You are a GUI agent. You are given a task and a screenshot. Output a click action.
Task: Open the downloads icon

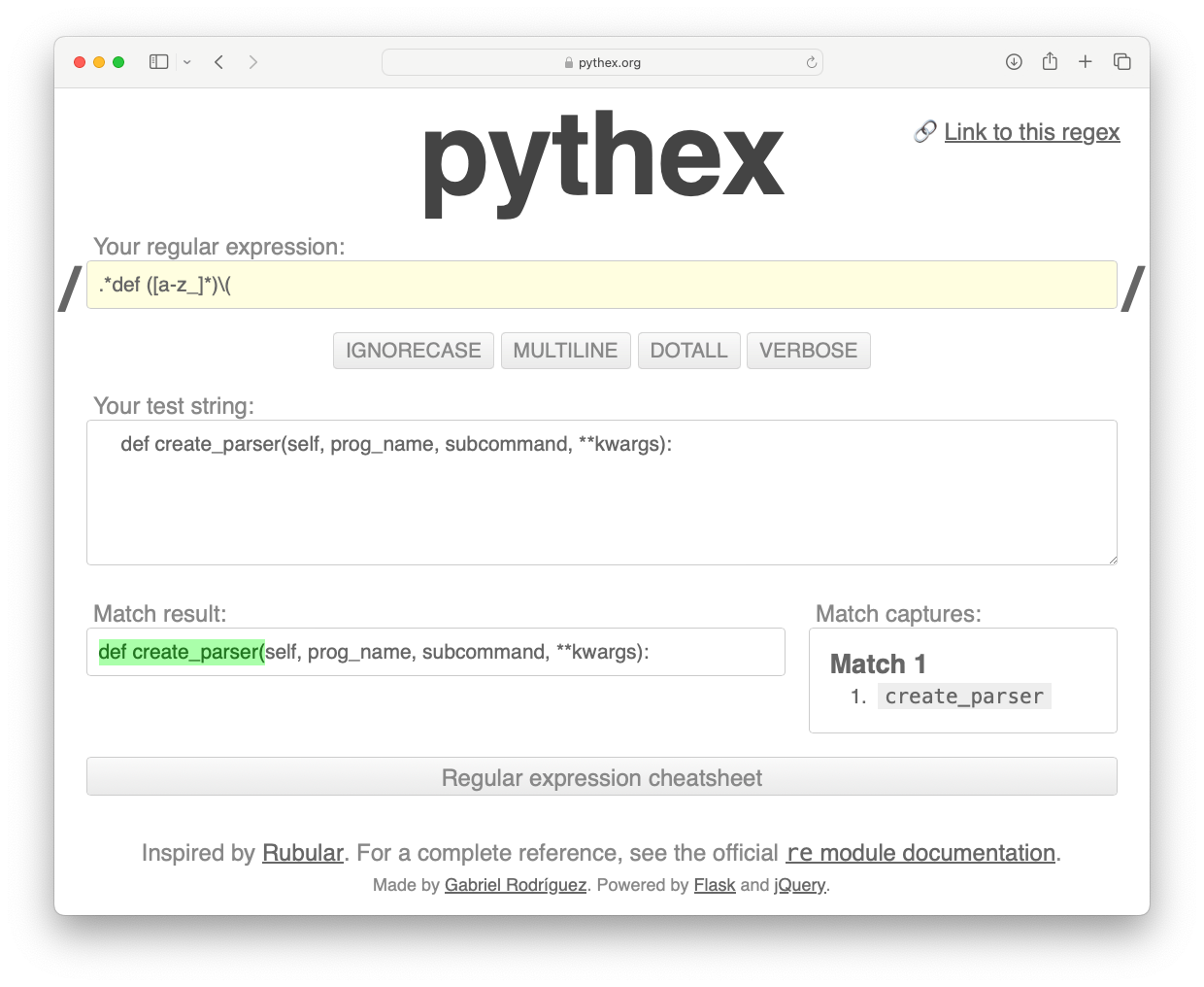pyautogui.click(x=1014, y=62)
